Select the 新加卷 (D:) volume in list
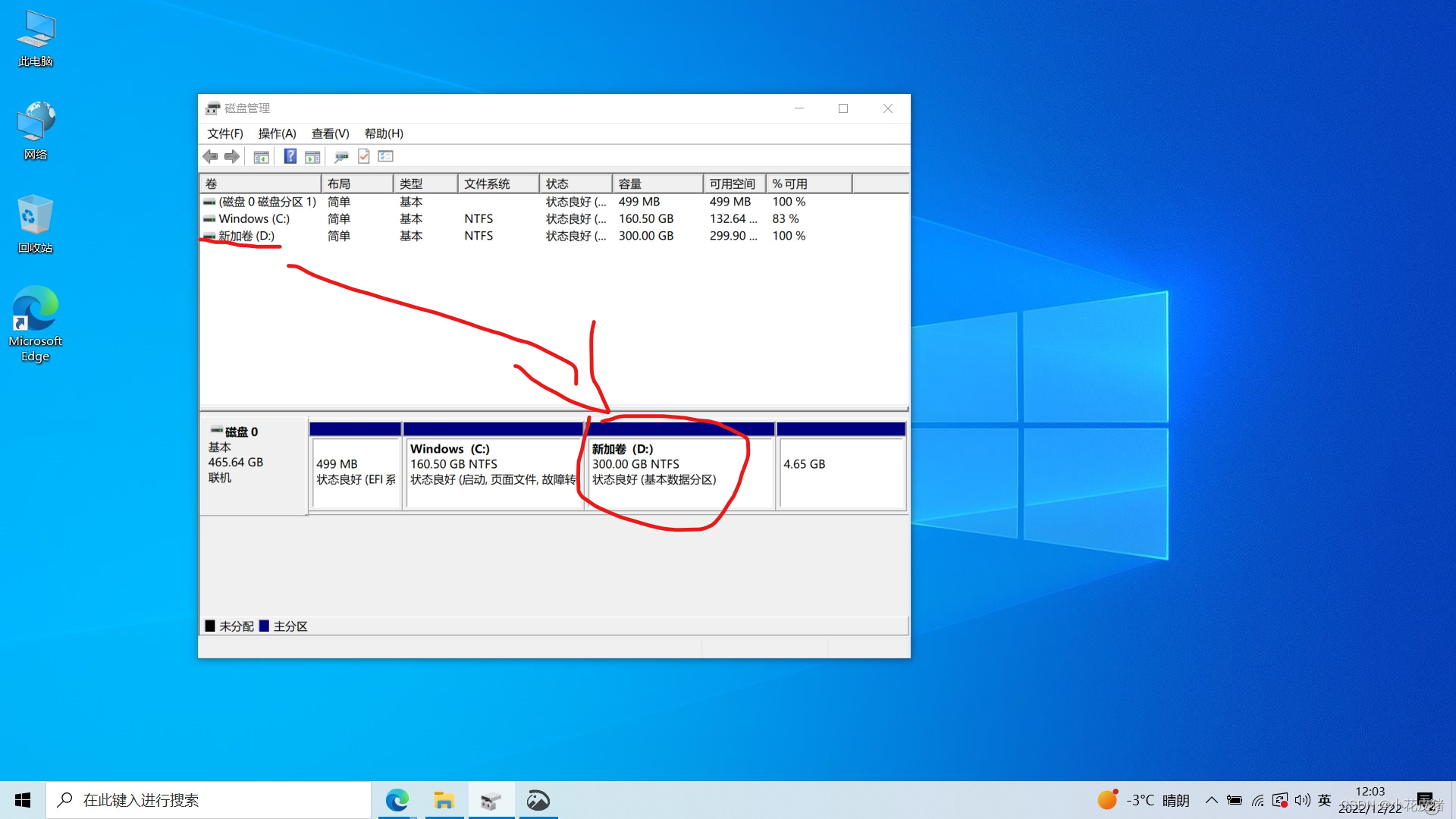This screenshot has height=819, width=1456. tap(246, 236)
